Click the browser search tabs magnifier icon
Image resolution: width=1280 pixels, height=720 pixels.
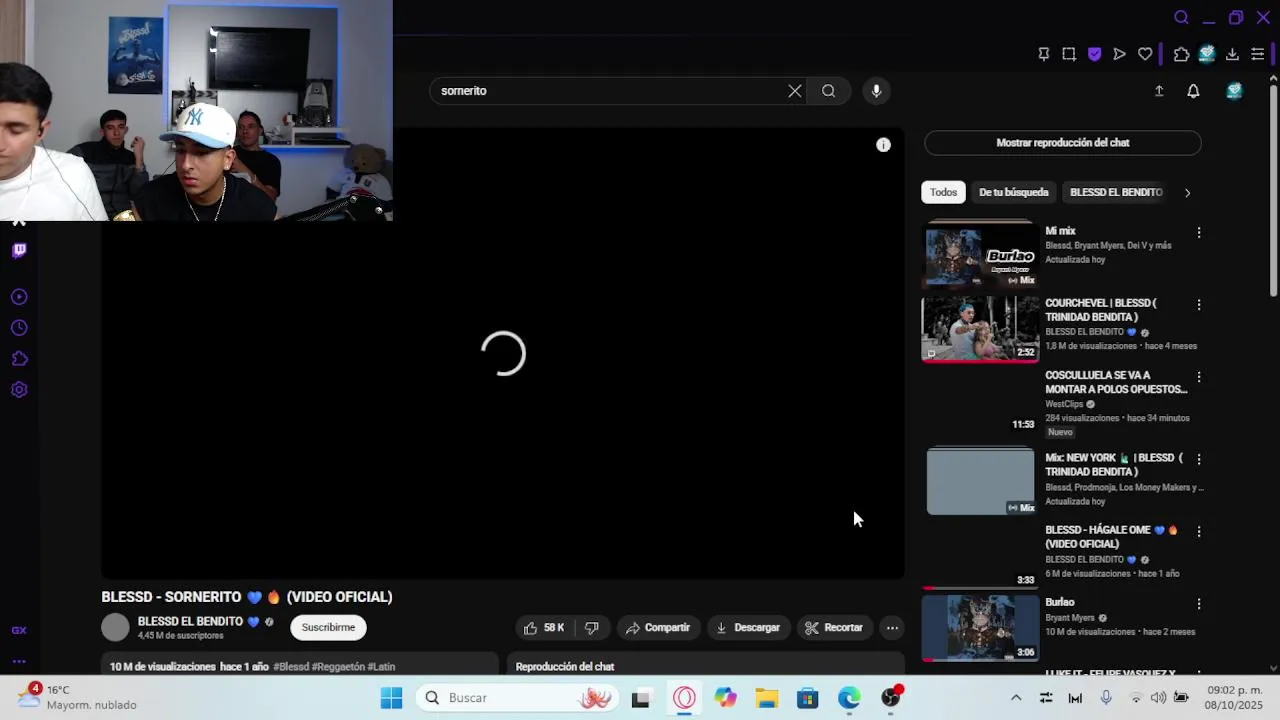pyautogui.click(x=1181, y=17)
